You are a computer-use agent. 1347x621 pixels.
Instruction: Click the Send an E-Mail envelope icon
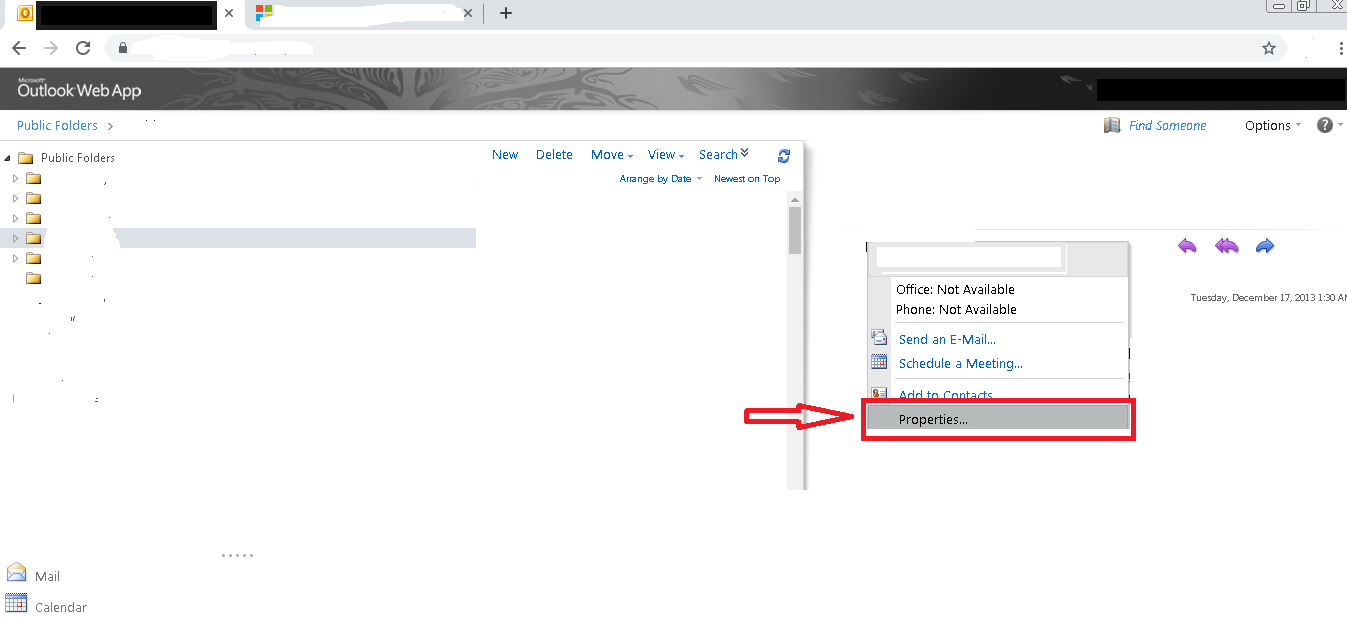[x=879, y=338]
